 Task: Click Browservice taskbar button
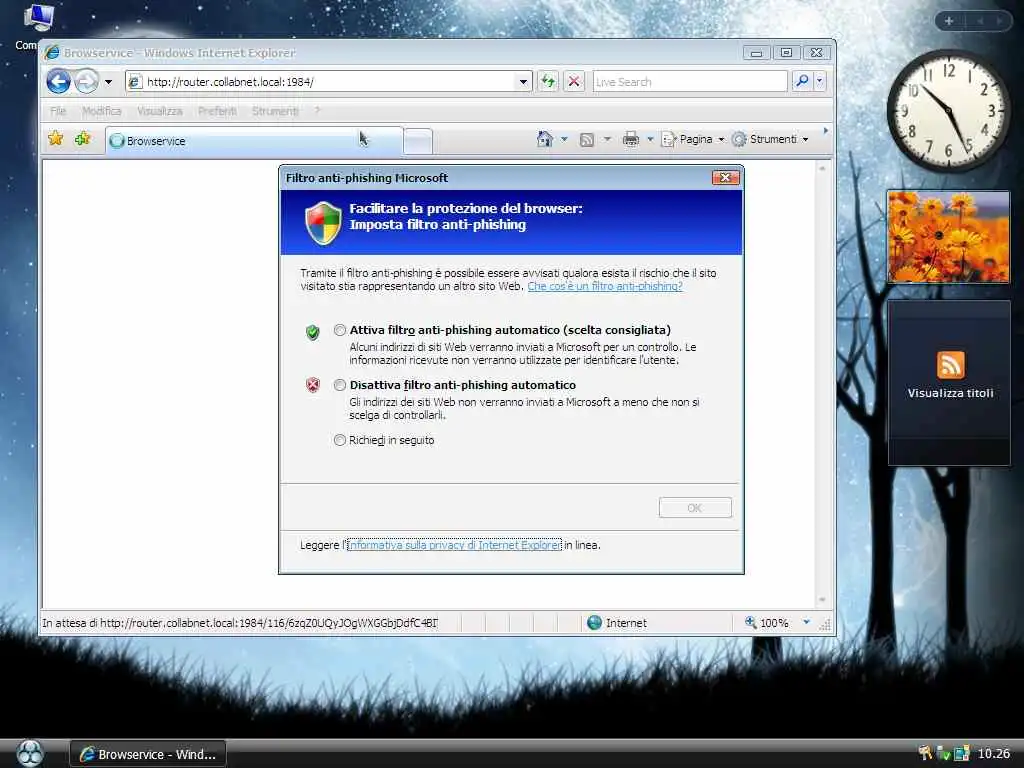pos(148,754)
